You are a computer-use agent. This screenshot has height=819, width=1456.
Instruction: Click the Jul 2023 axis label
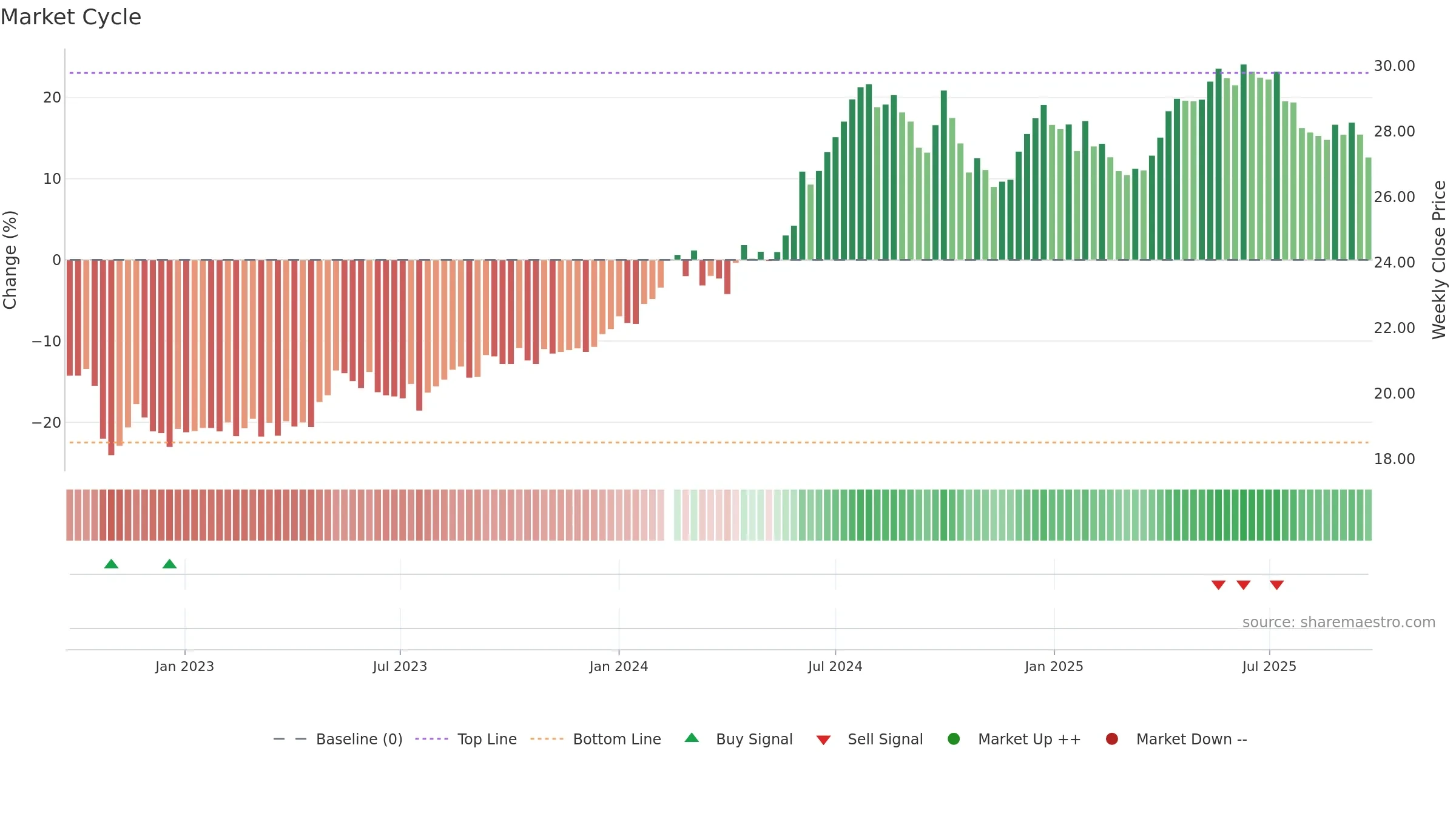click(x=400, y=666)
